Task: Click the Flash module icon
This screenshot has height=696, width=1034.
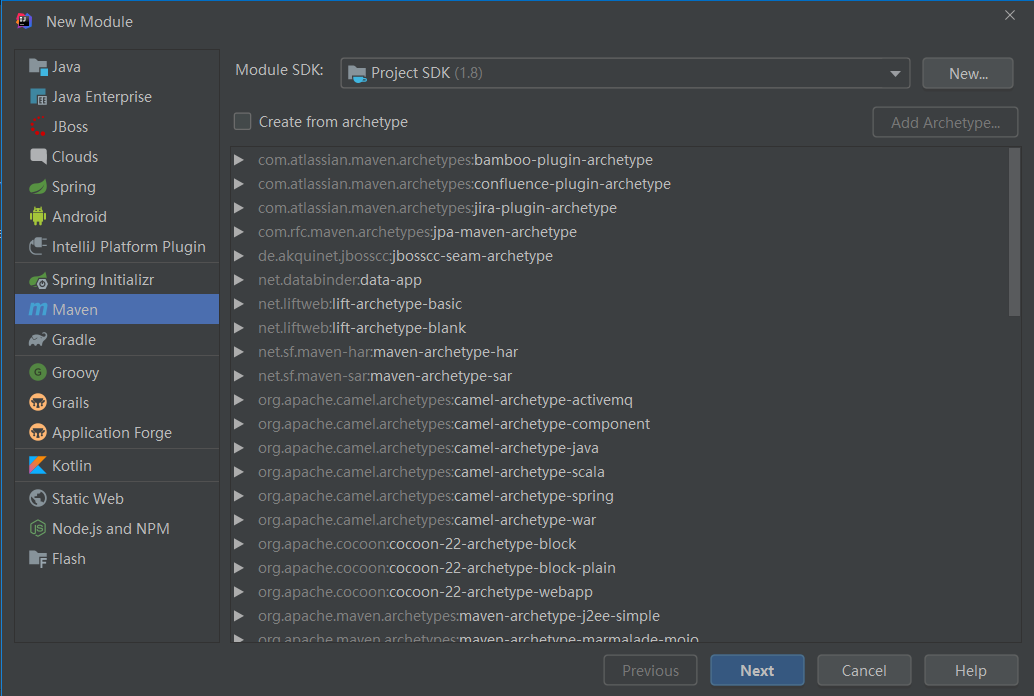Action: coord(38,559)
